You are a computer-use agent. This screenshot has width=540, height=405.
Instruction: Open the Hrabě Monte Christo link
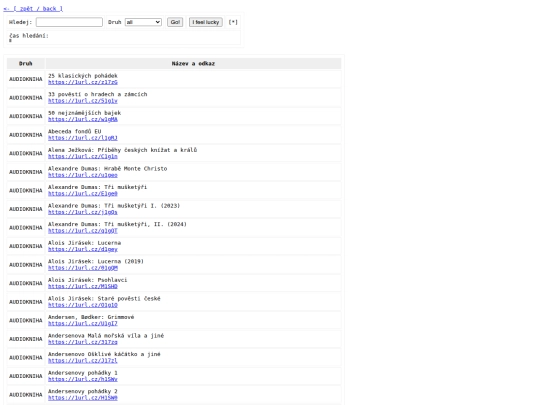(83, 175)
